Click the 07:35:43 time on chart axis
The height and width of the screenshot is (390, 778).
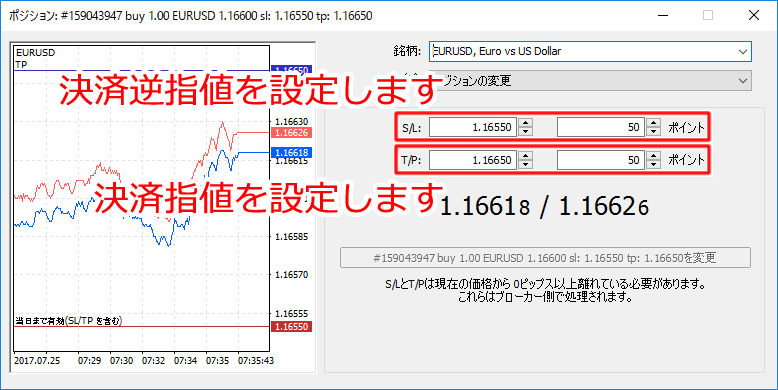pyautogui.click(x=256, y=361)
